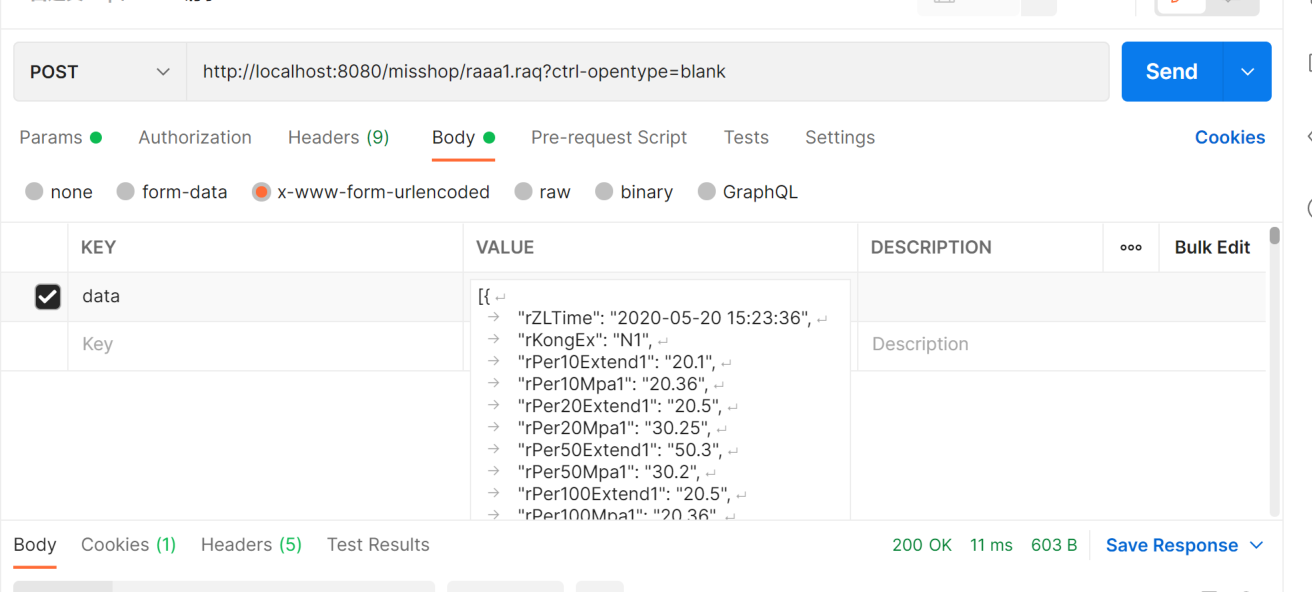Click the request URL field
Viewport: 1312px width, 592px height.
647,72
